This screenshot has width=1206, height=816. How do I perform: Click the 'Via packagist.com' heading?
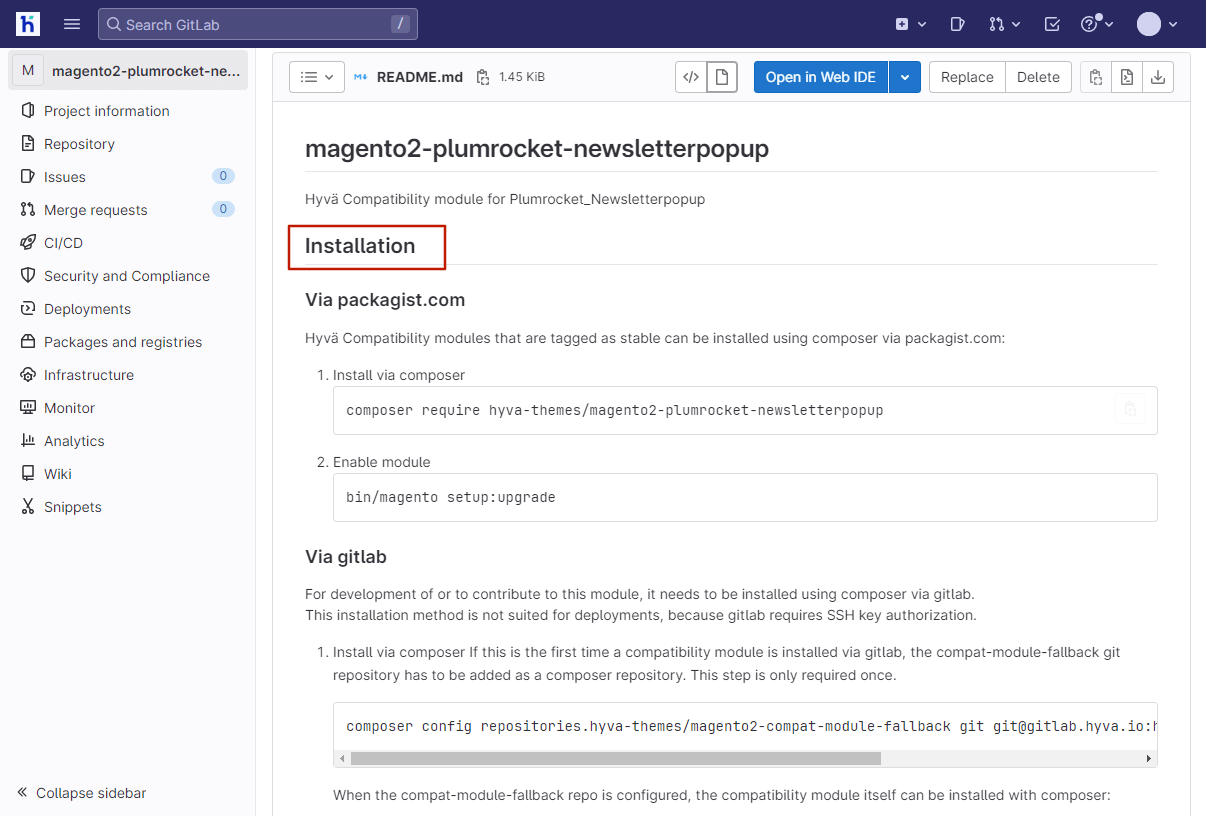point(385,300)
